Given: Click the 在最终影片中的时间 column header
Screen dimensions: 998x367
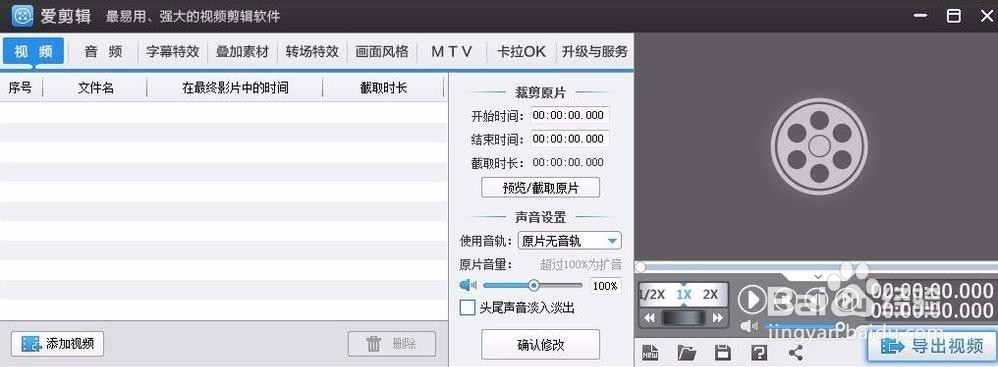Looking at the screenshot, I should pyautogui.click(x=235, y=88).
